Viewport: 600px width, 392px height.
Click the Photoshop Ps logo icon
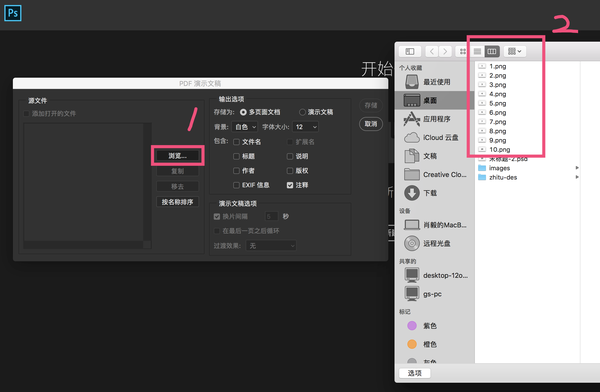13,13
